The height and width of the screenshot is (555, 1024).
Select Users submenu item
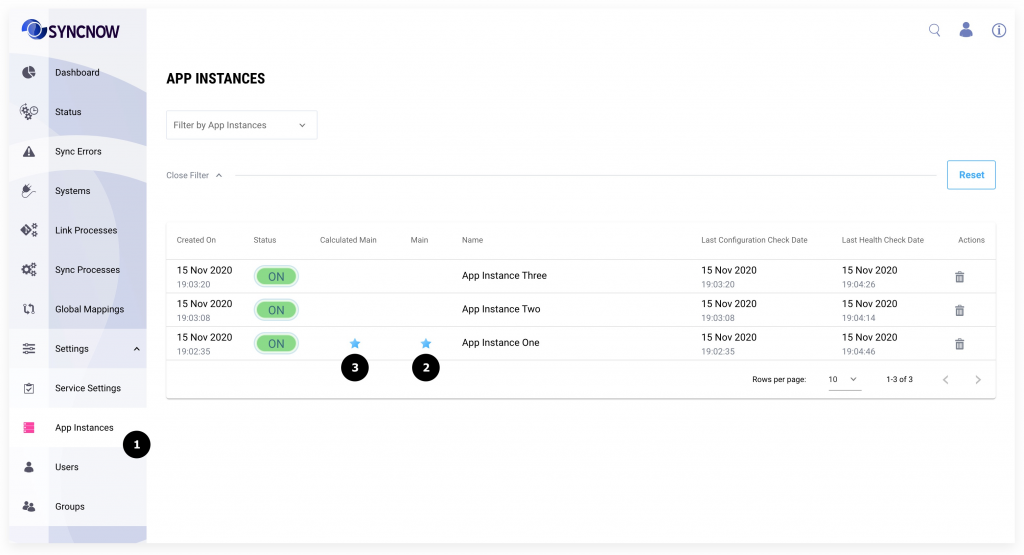pos(67,467)
